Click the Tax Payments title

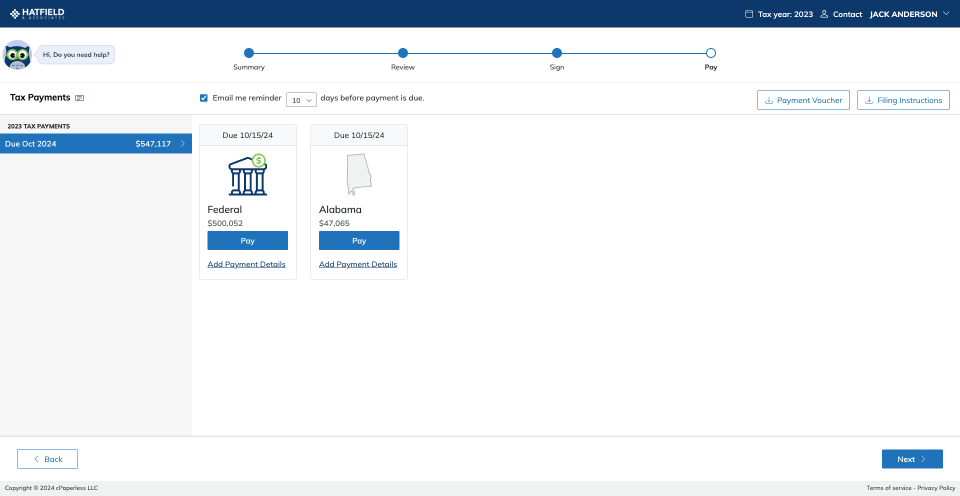[40, 97]
